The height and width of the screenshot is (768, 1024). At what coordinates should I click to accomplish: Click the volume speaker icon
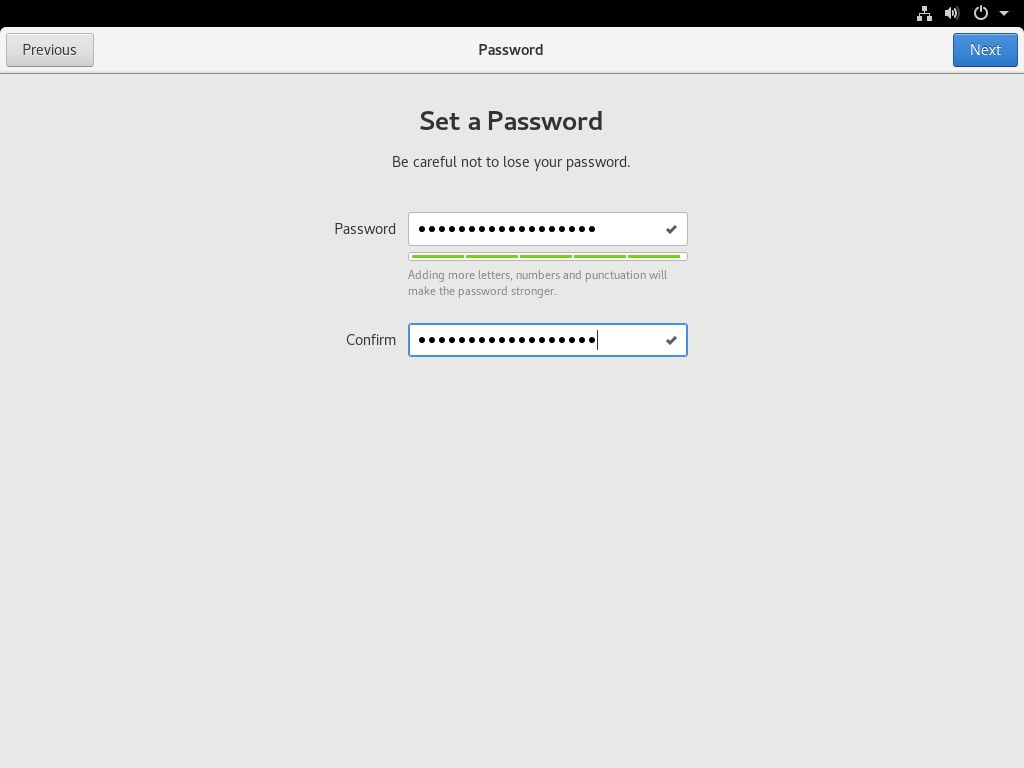click(952, 13)
